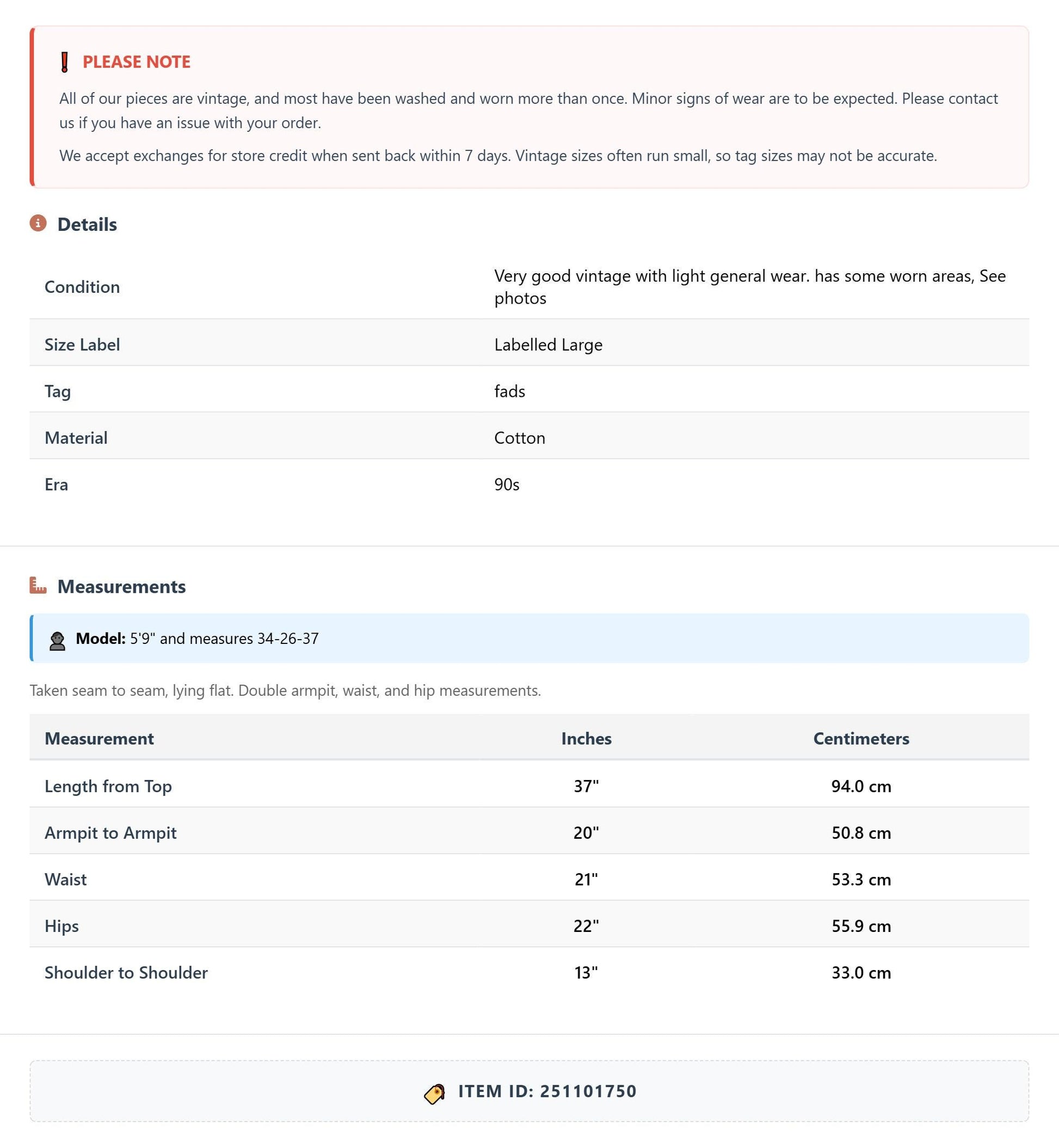This screenshot has width=1059, height=1148.
Task: Click the Centimeters column header
Action: [861, 738]
